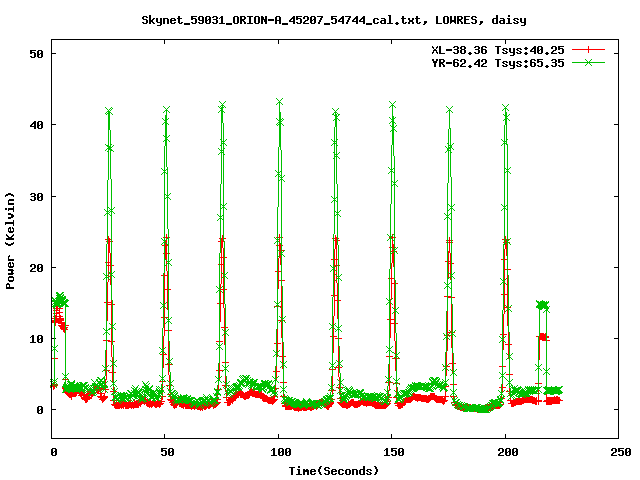The height and width of the screenshot is (480, 640).
Task: Select the legend entry 'XL-38.36 Tsys:40.25'
Action: (x=498, y=50)
